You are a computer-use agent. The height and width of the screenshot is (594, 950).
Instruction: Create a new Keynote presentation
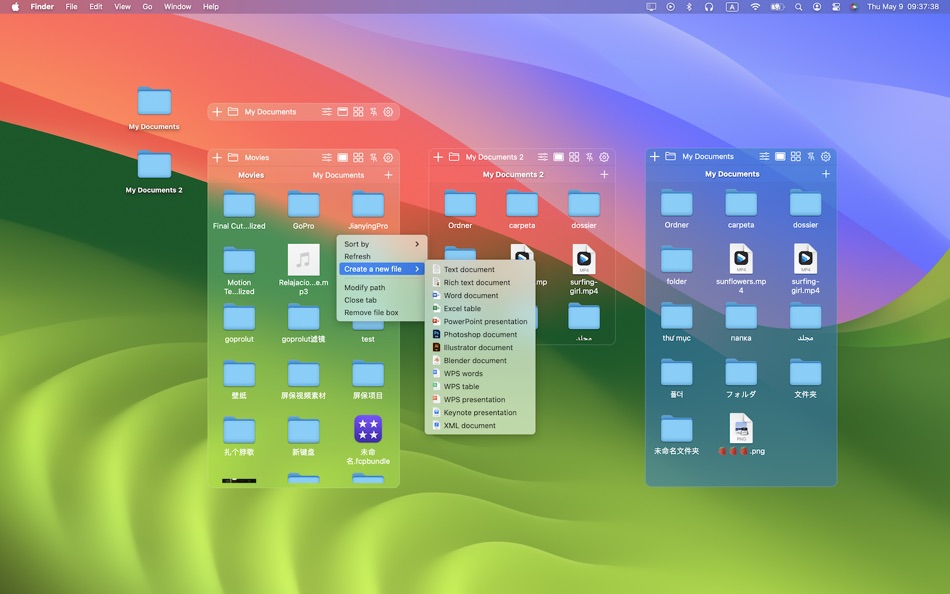pos(480,412)
